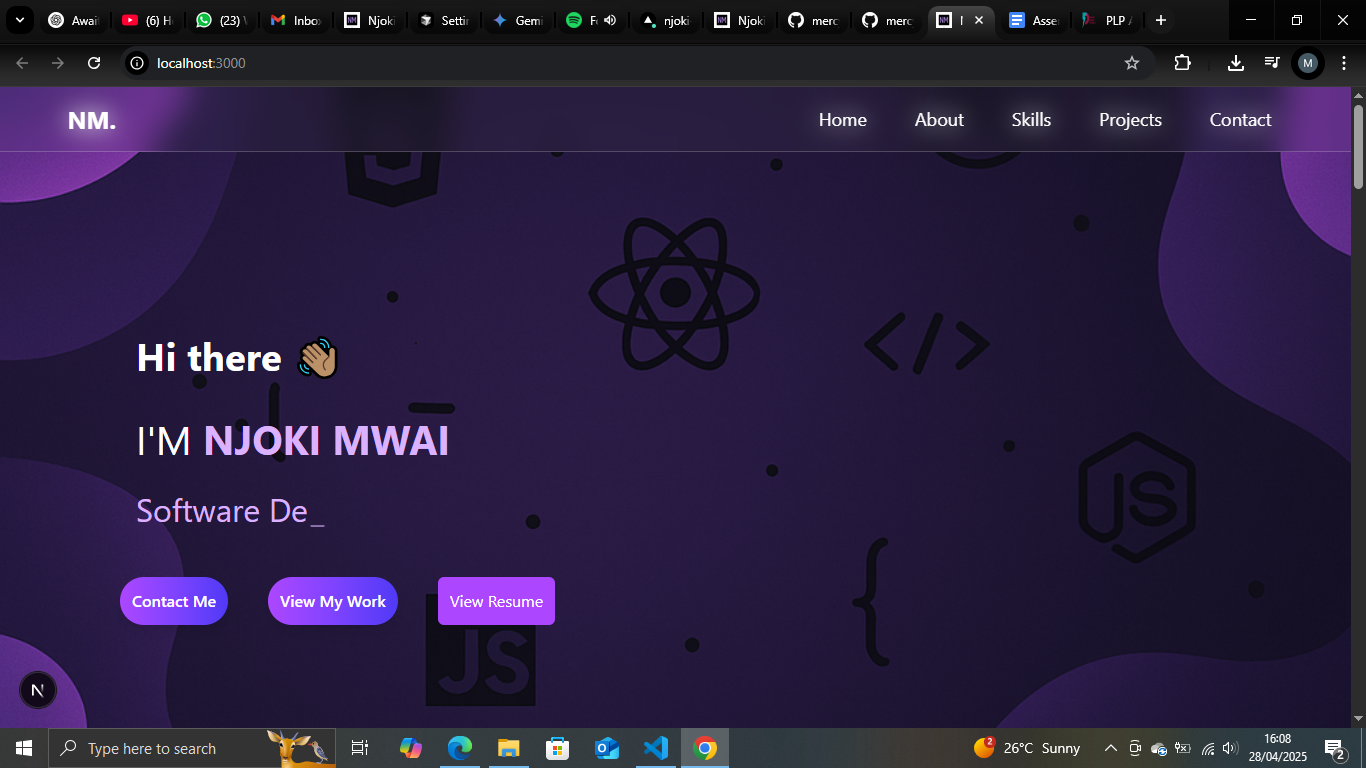Open Outlook from the taskbar
Screen dimensions: 1366x768
coord(606,748)
